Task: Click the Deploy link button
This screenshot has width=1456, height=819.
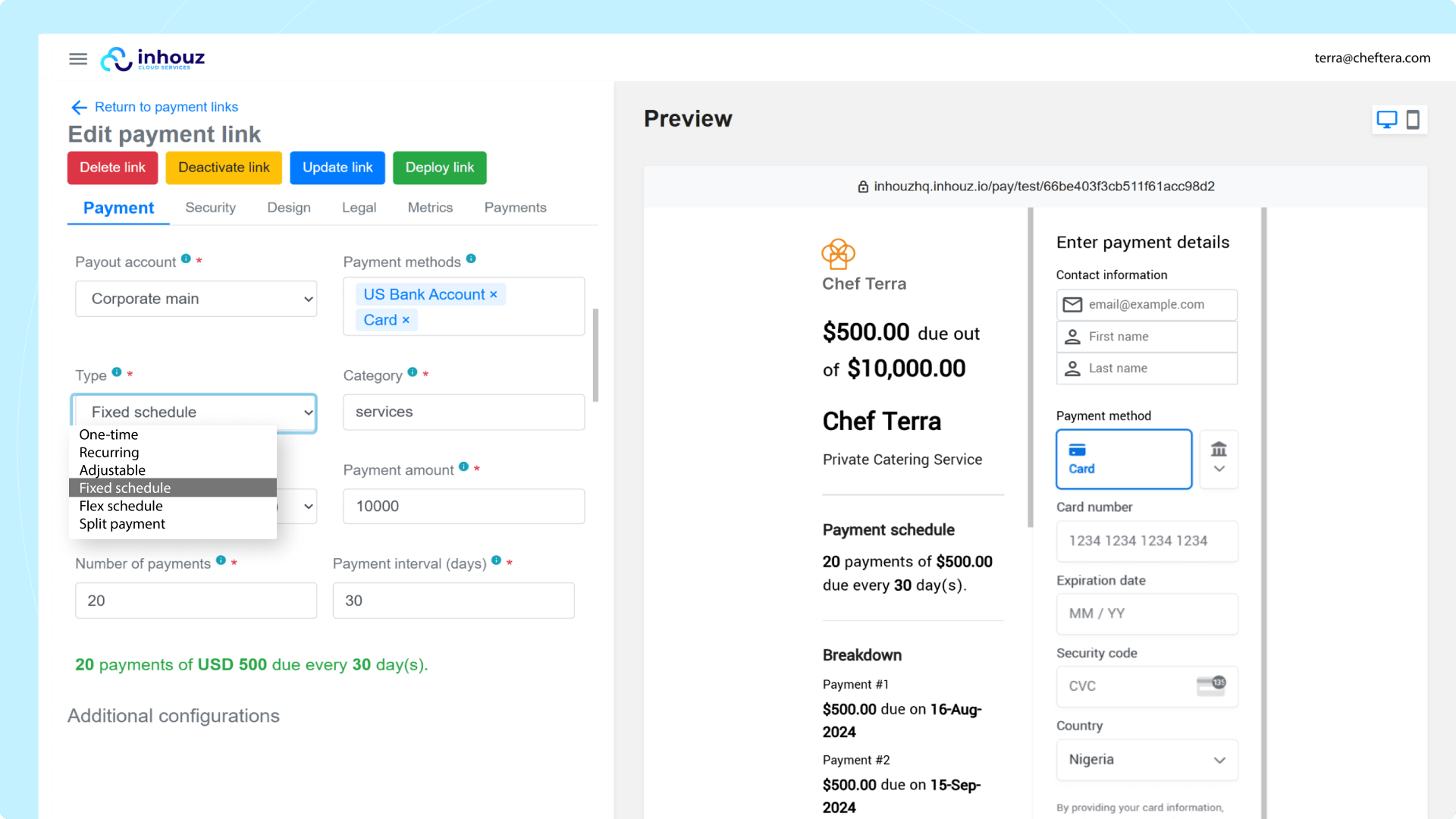Action: pyautogui.click(x=439, y=168)
